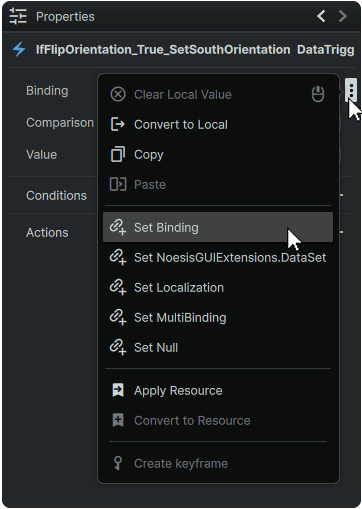Choose Set MultiBinding menu entry
The width and height of the screenshot is (362, 509).
click(x=218, y=317)
